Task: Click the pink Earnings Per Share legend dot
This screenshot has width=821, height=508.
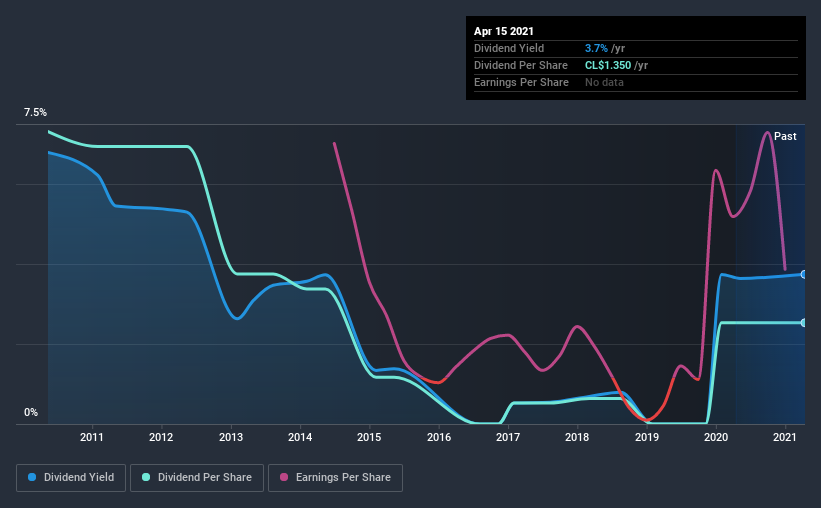Action: pyautogui.click(x=284, y=477)
